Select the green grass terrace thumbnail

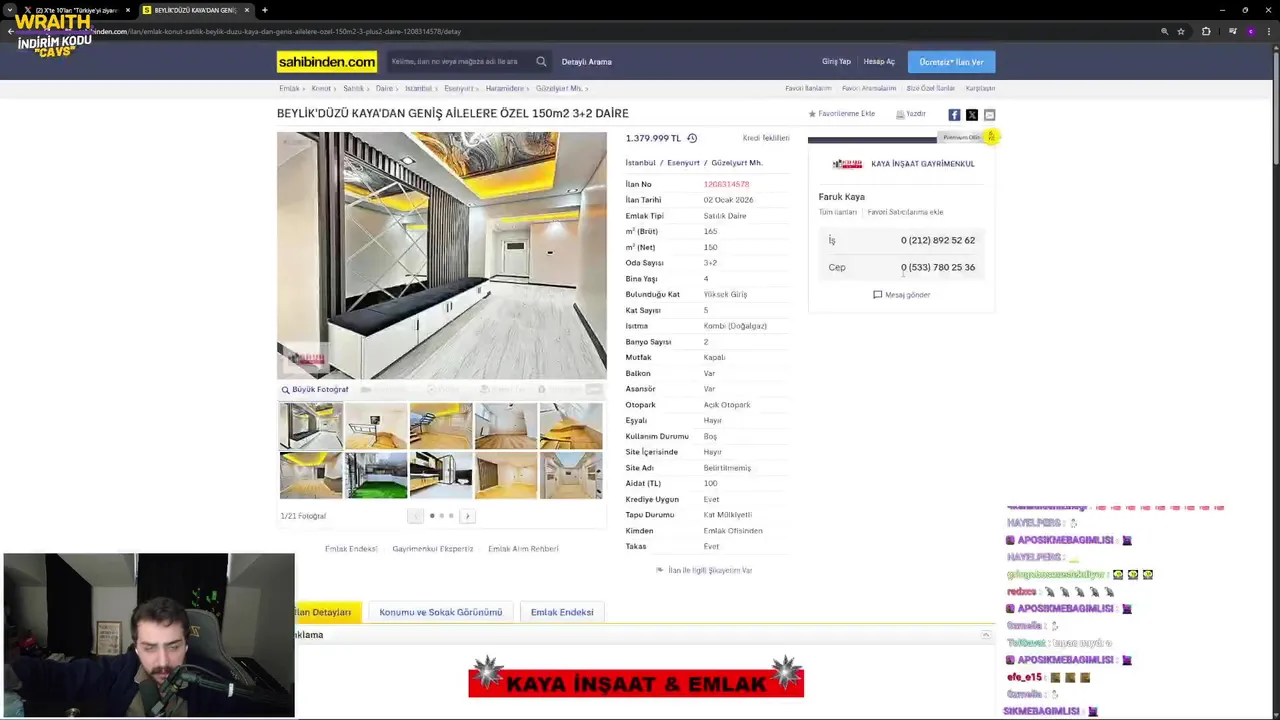376,475
